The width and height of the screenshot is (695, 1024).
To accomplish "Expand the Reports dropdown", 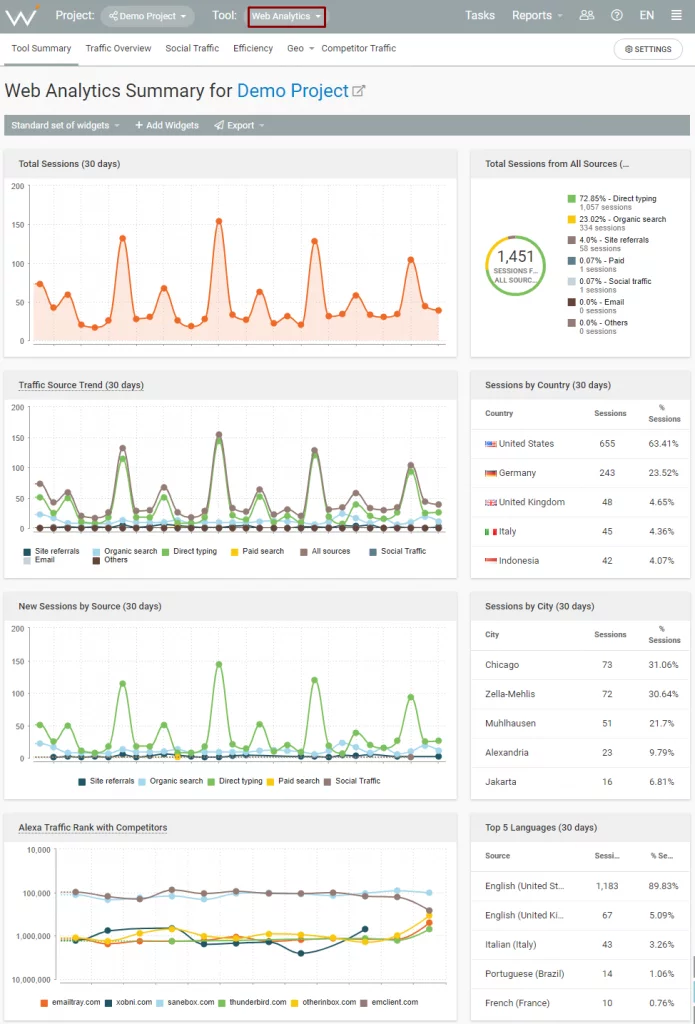I will (537, 16).
